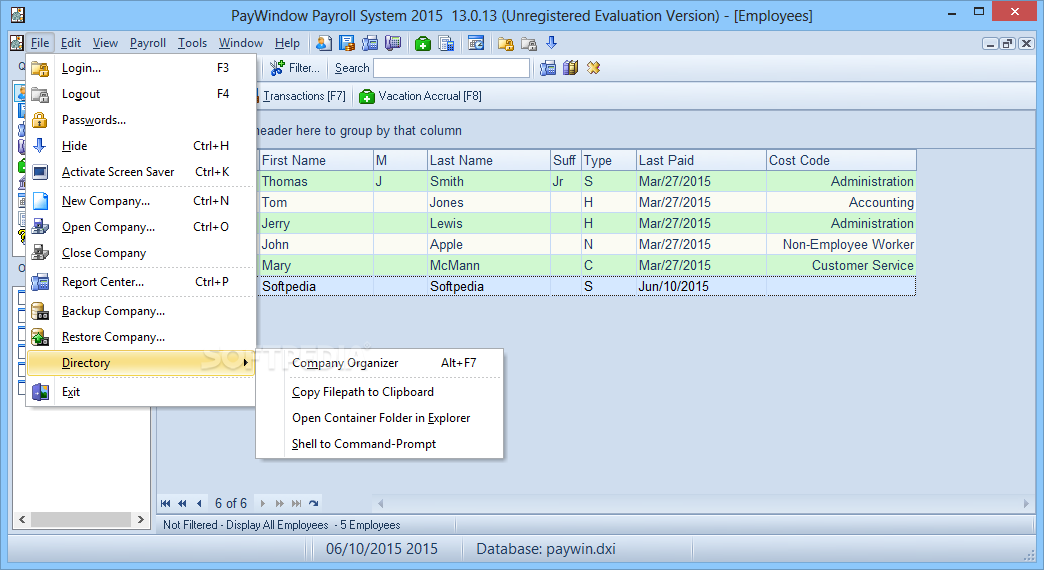The image size is (1044, 570).
Task: Click the yellow X clear icon by the Search box
Action: (x=593, y=68)
